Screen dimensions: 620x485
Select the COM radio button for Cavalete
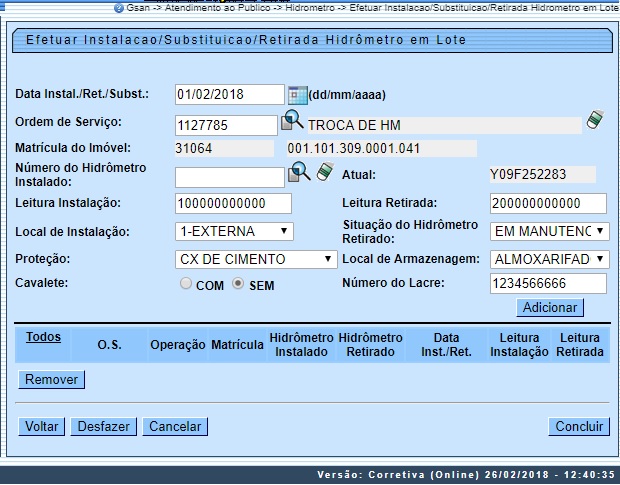click(x=185, y=284)
